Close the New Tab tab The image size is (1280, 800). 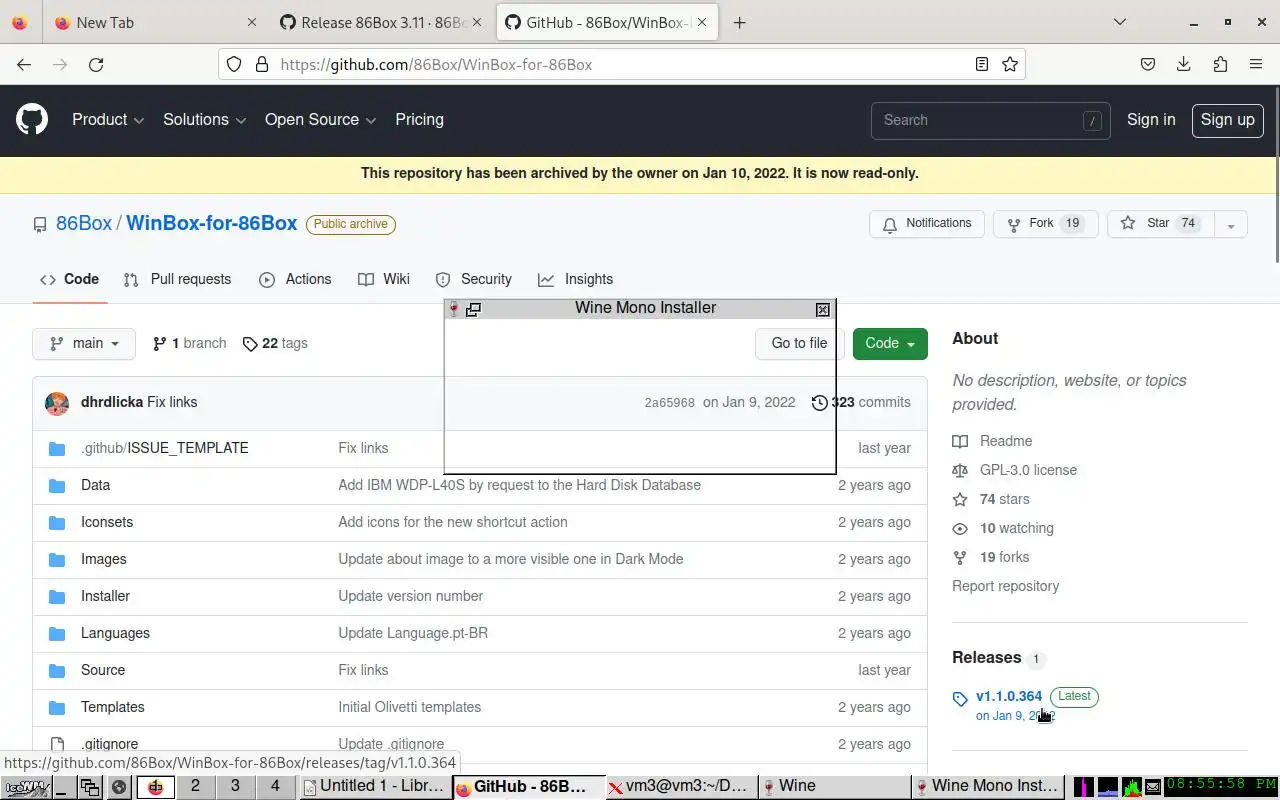click(x=252, y=22)
